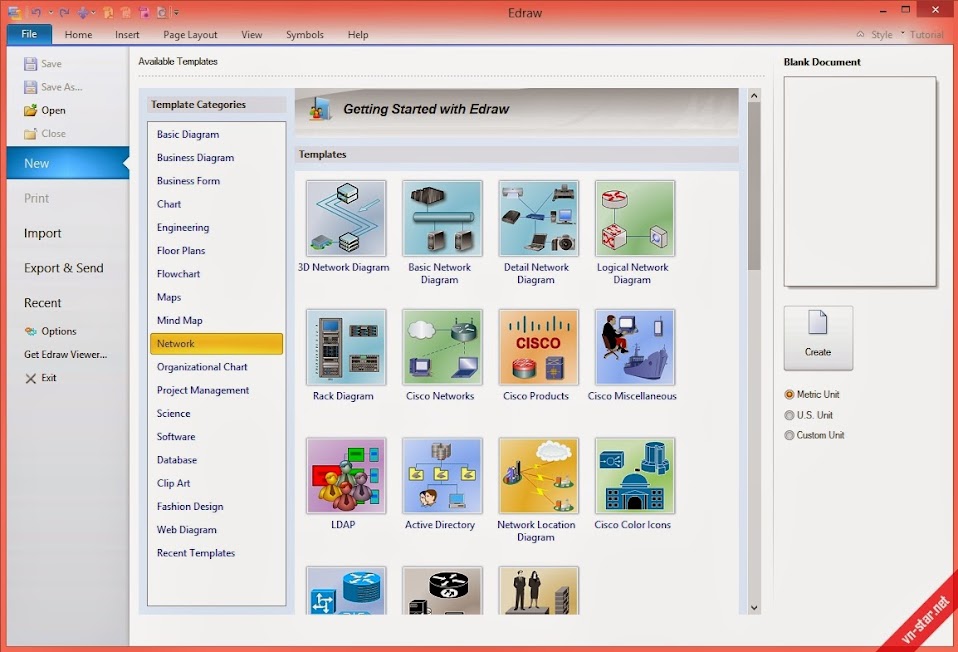Viewport: 958px width, 652px height.
Task: Open the Cisco Networks template
Action: coord(442,347)
